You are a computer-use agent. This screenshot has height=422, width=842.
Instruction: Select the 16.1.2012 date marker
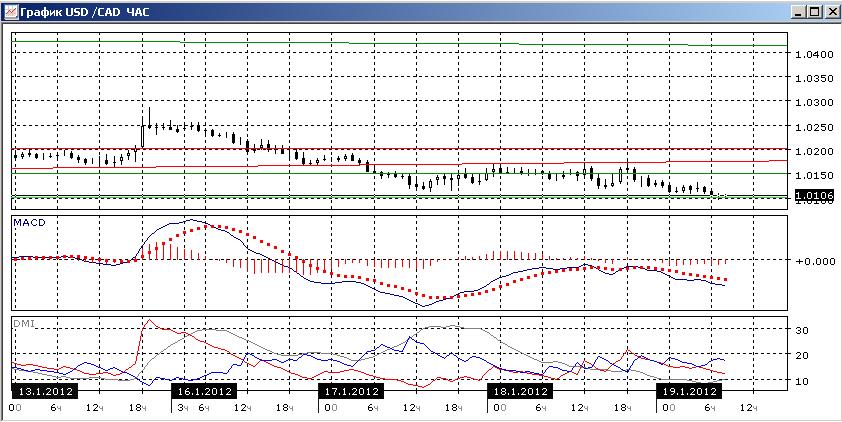[204, 390]
